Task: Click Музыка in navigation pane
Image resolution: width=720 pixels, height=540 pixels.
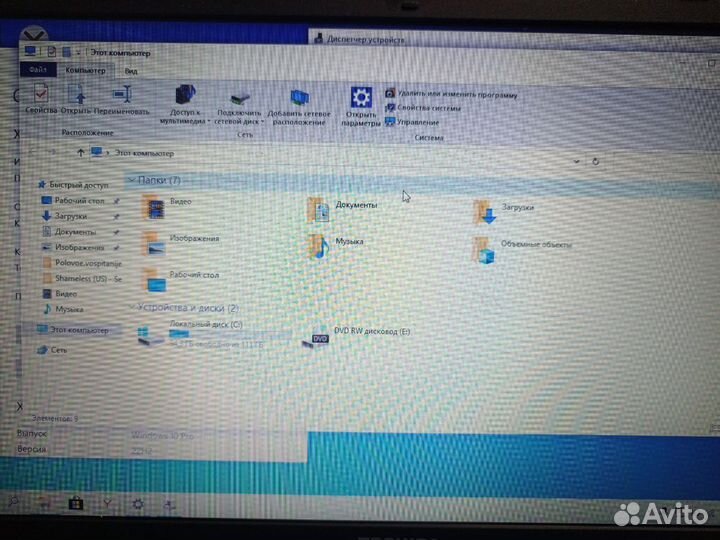Action: (x=63, y=309)
